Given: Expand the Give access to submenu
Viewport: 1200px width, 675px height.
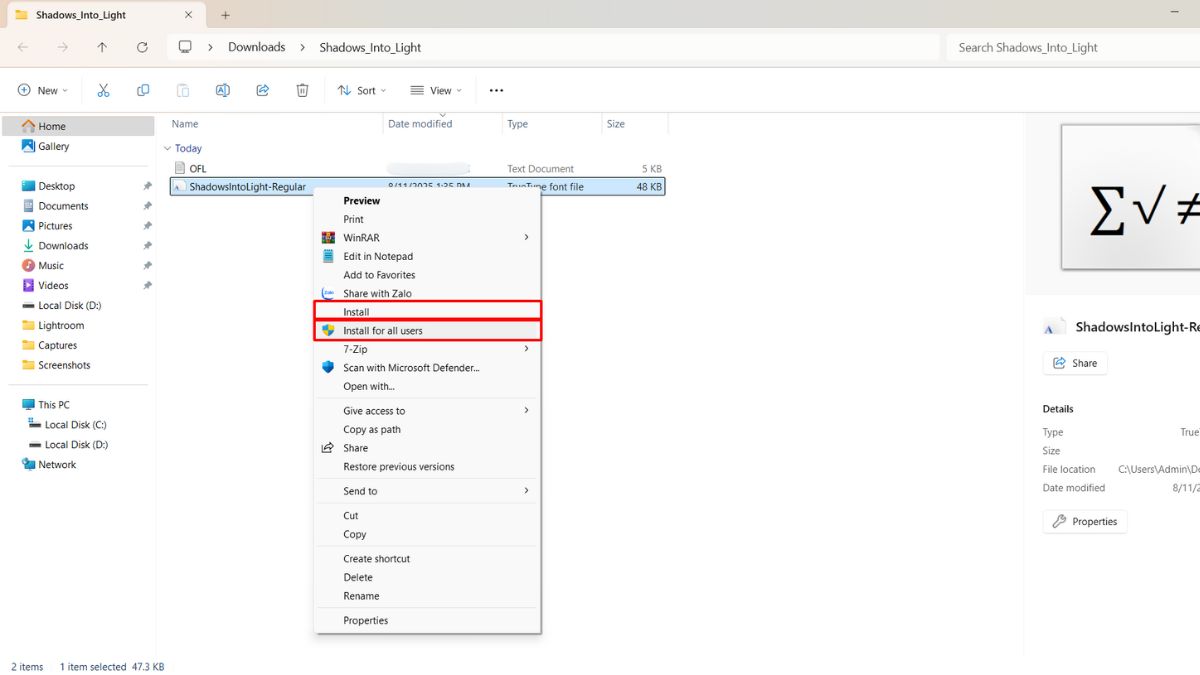Looking at the screenshot, I should (526, 411).
